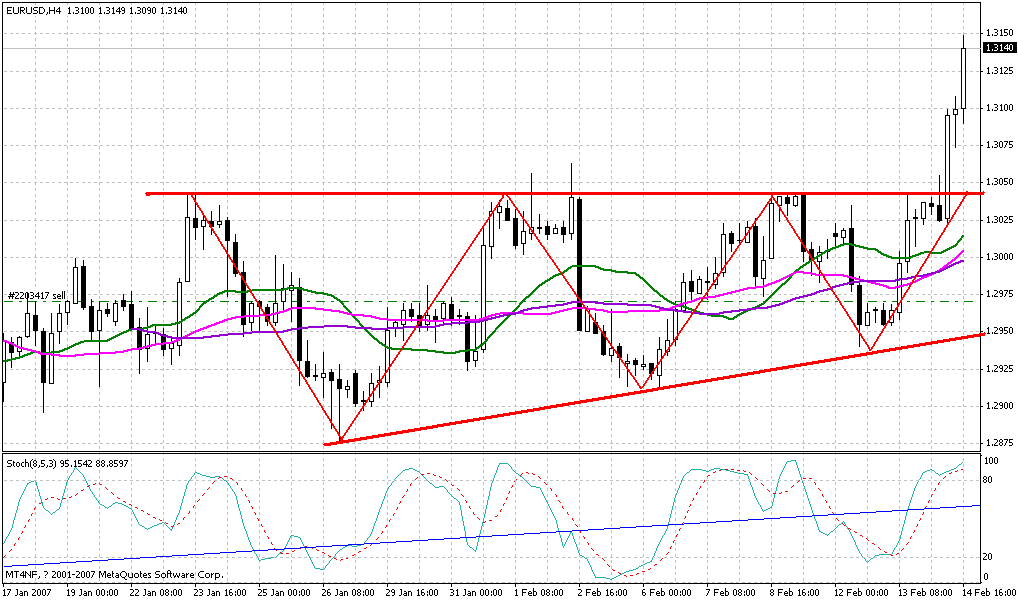Click the 6 Feb 00:00 time label
Image resolution: width=1018 pixels, height=600 pixels.
pos(665,593)
